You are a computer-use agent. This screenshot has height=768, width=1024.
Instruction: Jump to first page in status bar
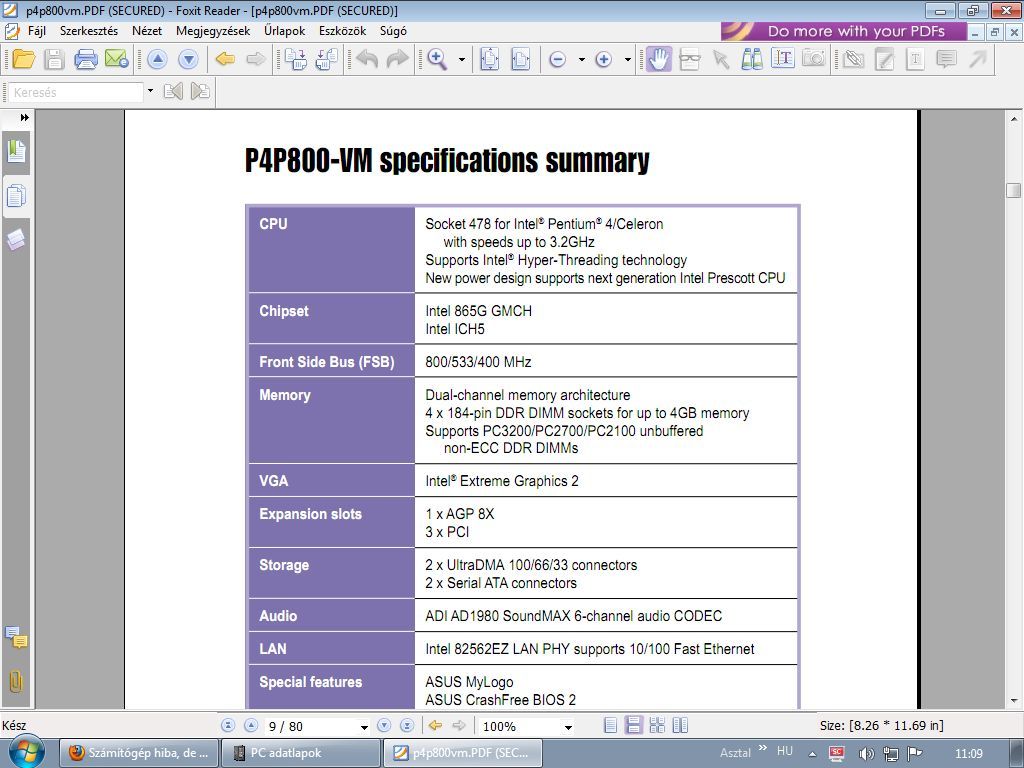point(228,726)
